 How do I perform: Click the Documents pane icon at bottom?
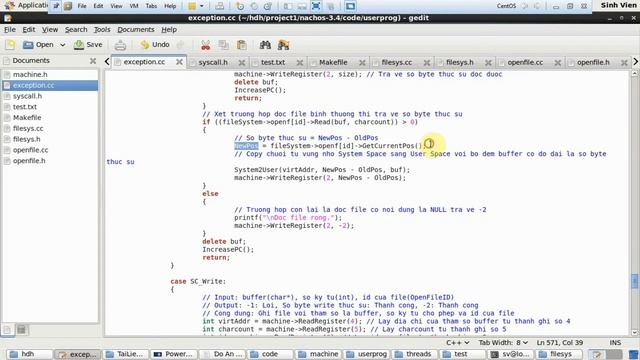(x=7, y=329)
